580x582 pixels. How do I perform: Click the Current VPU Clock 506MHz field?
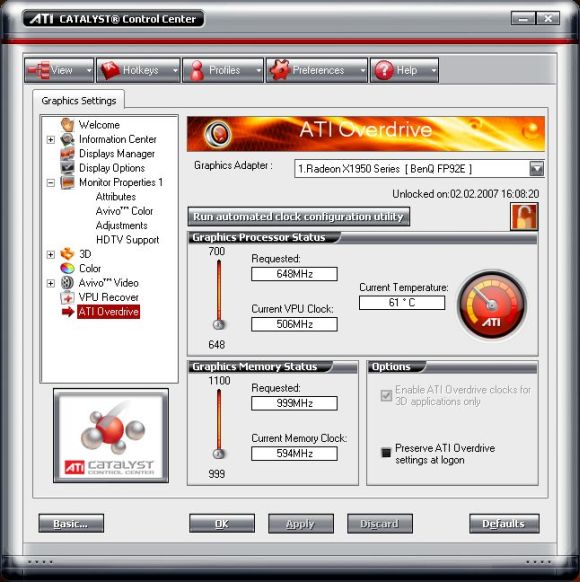point(294,324)
